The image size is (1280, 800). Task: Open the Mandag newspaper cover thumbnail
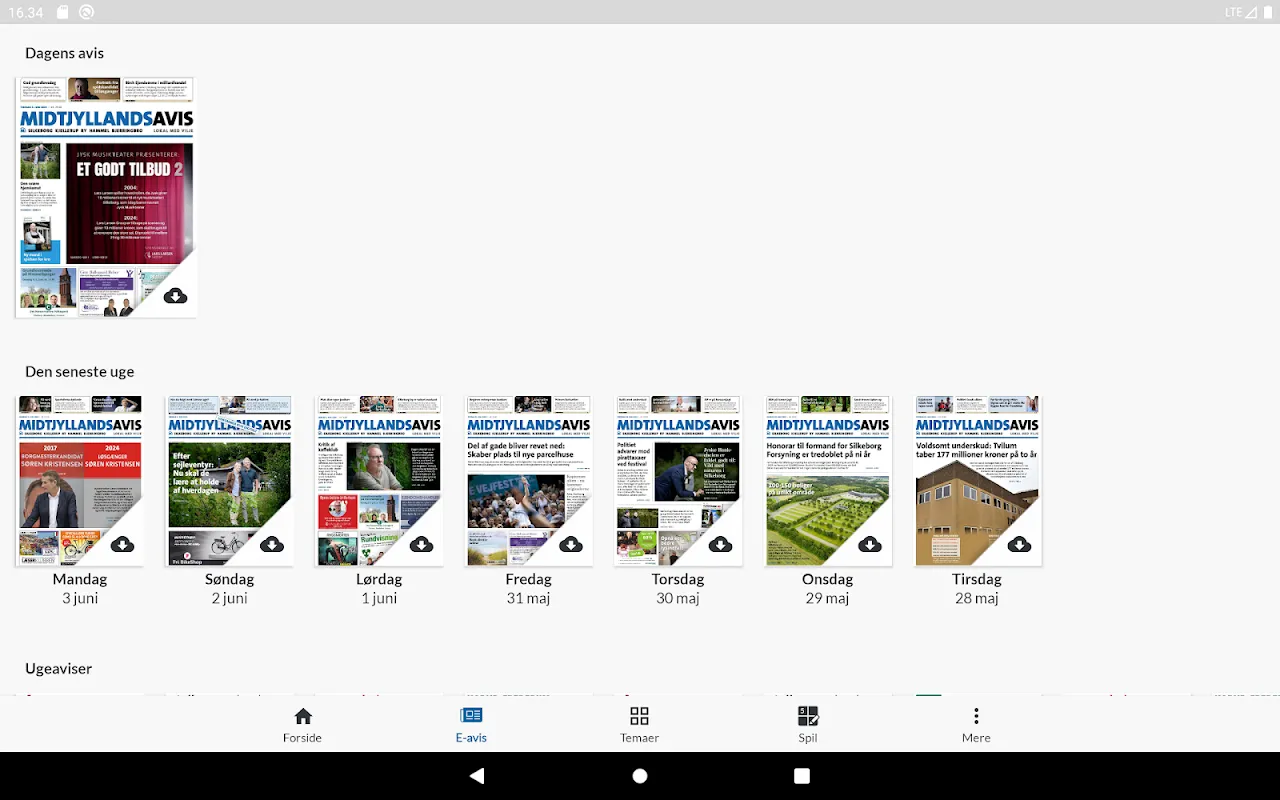(x=80, y=480)
